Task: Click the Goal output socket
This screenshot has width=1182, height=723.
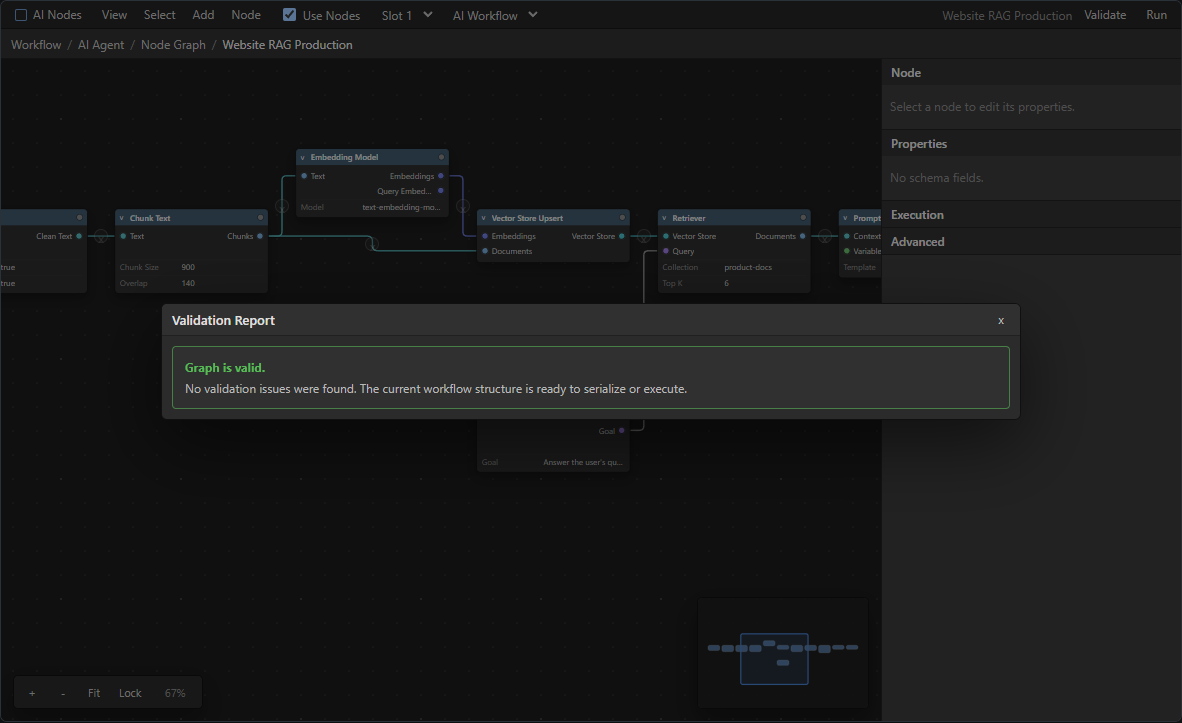Action: 622,430
